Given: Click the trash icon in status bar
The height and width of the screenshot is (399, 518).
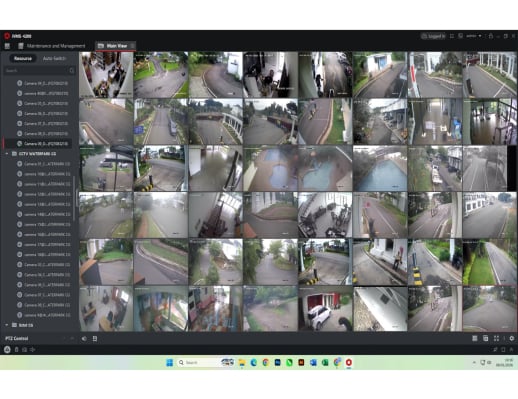Looking at the screenshot, I should 16,350.
